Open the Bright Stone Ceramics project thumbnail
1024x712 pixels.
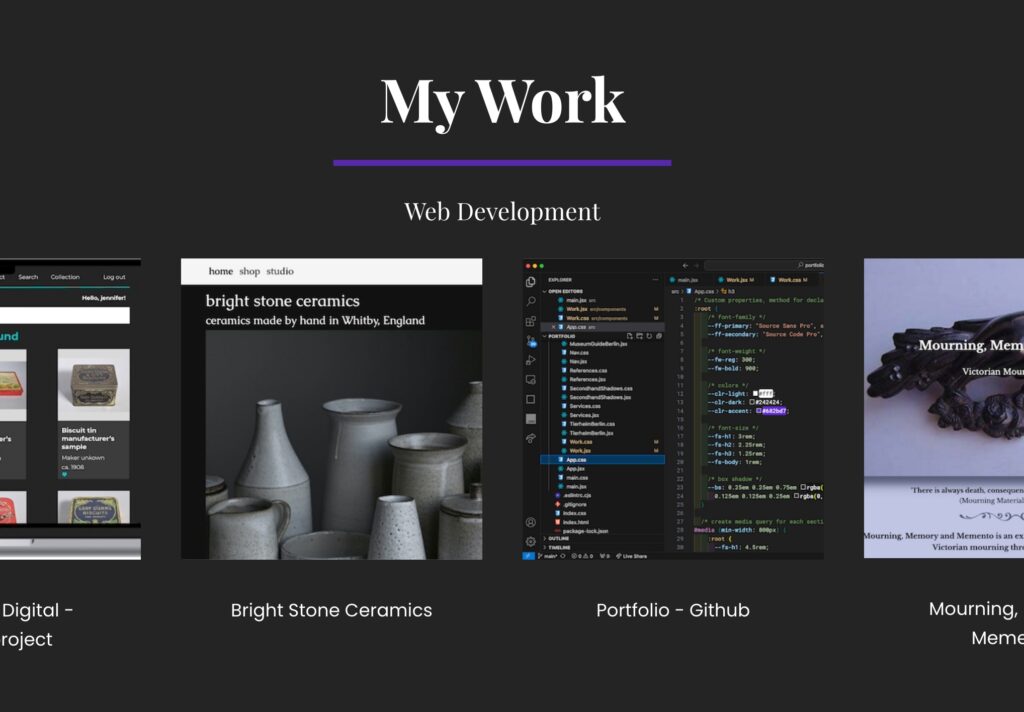tap(331, 409)
